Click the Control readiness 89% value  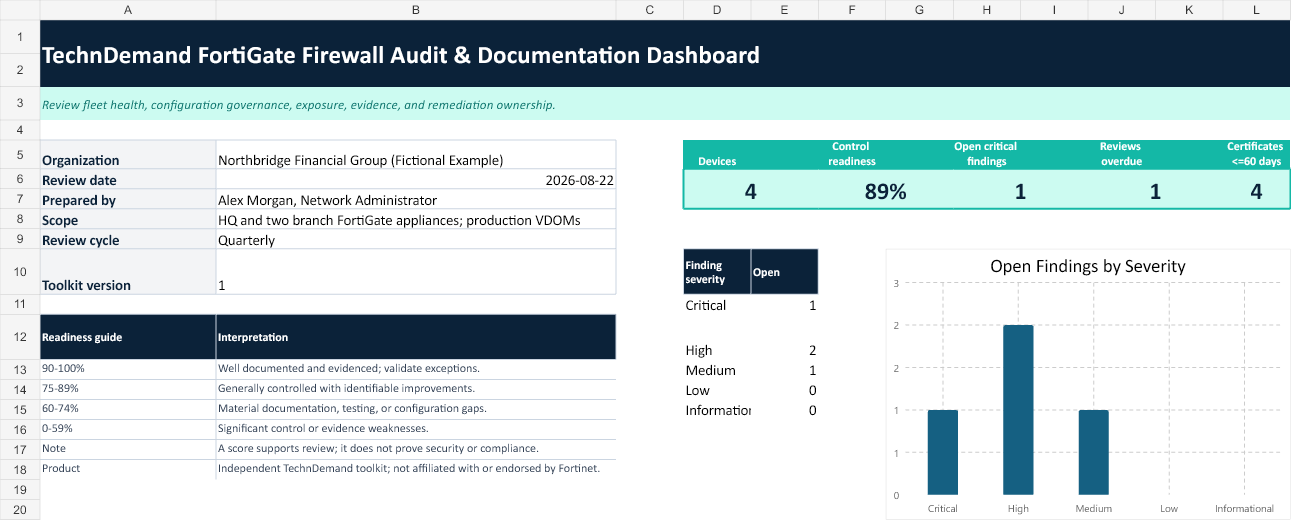[885, 191]
